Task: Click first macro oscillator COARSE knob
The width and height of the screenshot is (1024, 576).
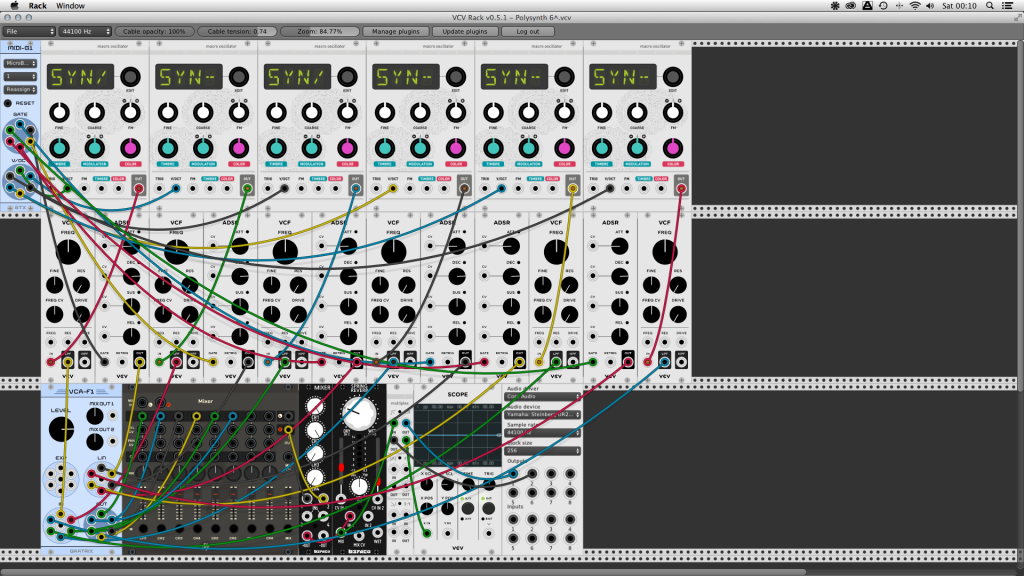Action: [x=95, y=112]
